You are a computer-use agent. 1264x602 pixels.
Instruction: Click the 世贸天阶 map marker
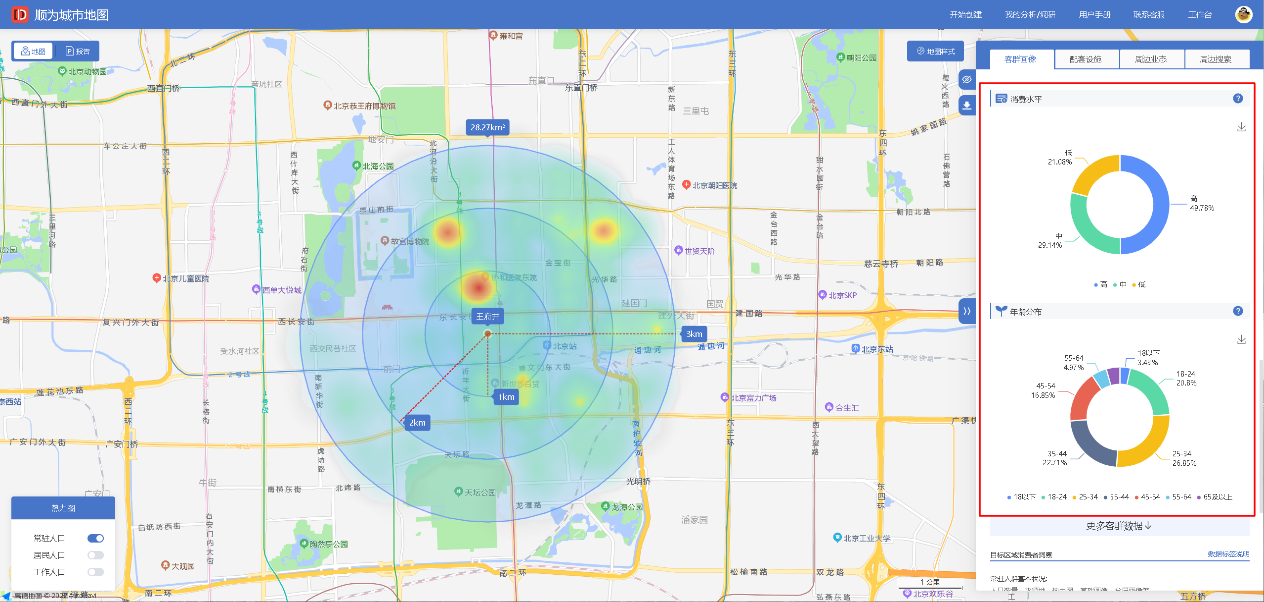click(694, 251)
